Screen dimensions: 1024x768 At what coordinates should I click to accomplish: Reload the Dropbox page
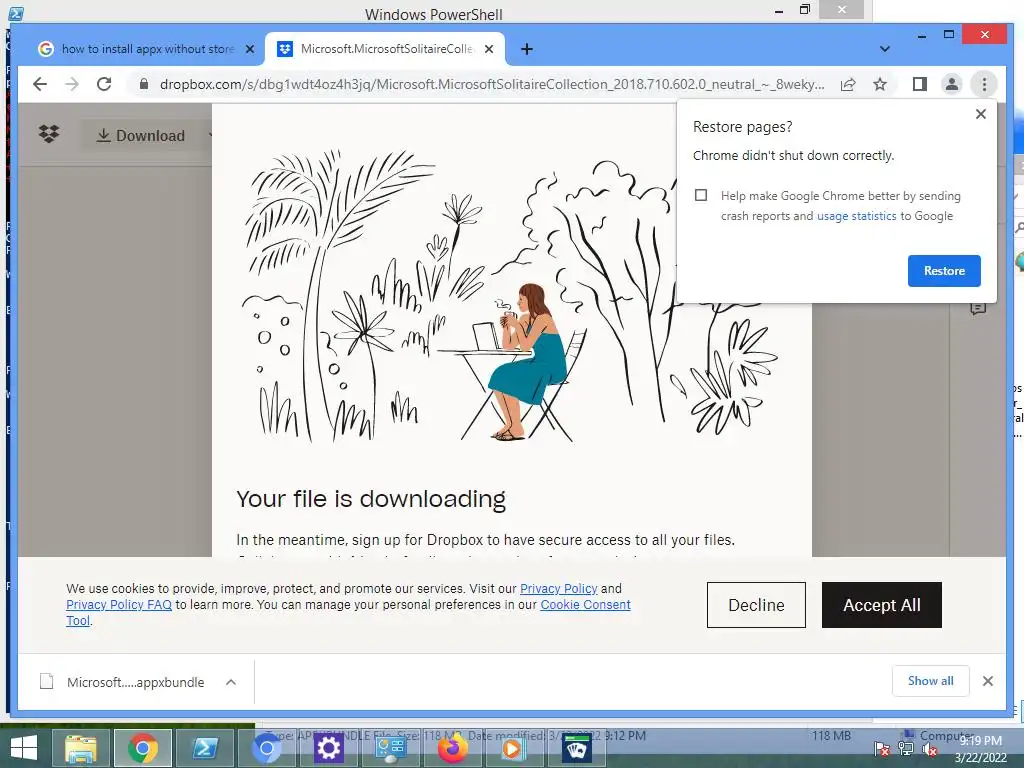tap(104, 84)
